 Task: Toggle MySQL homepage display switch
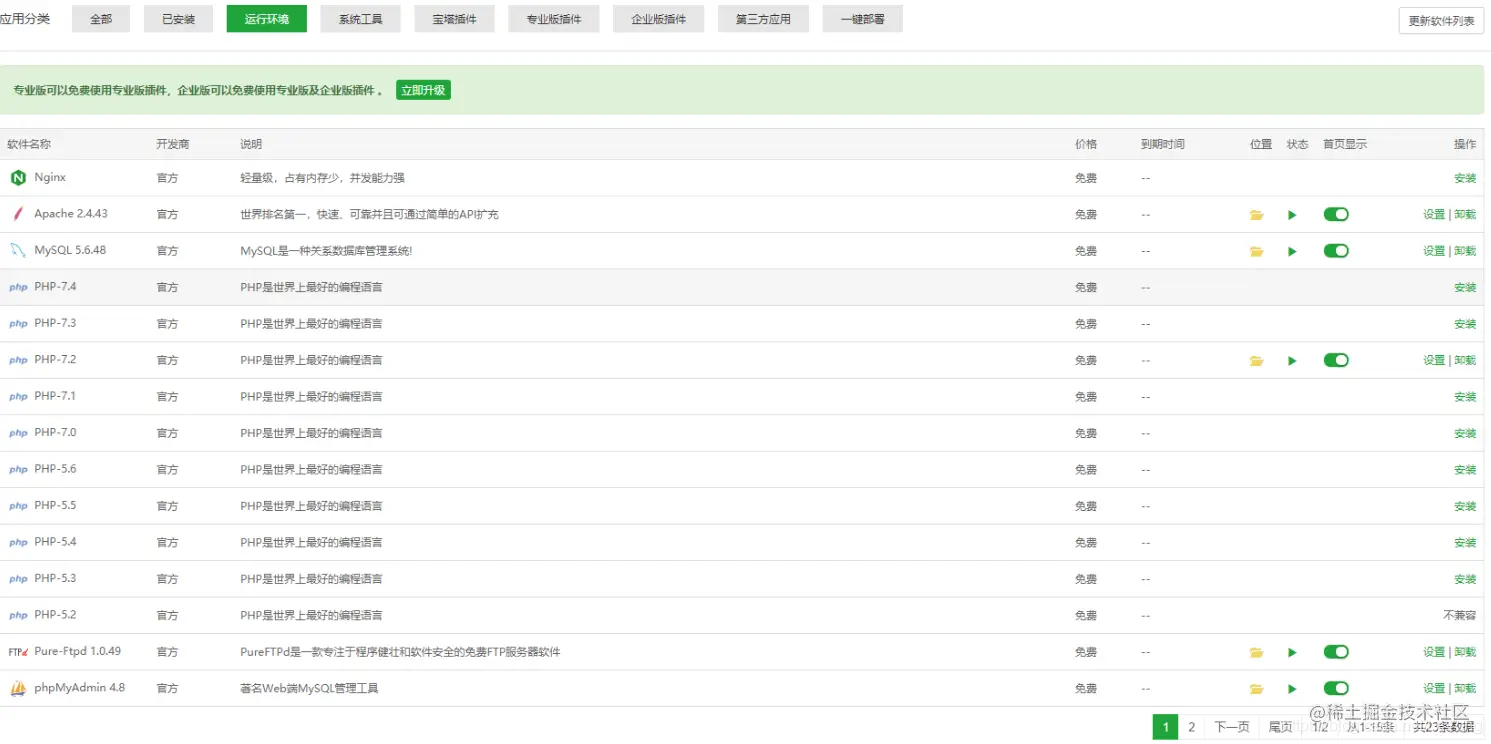click(1336, 251)
